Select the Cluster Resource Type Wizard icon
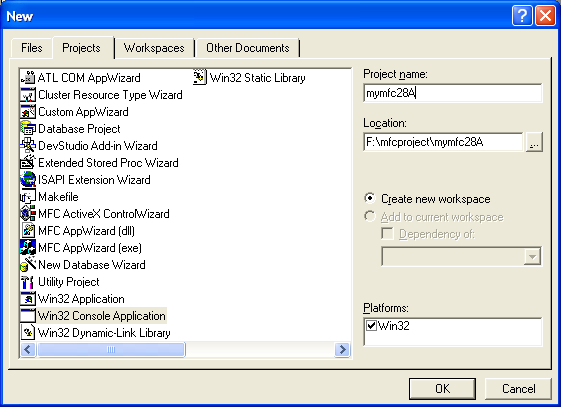Image resolution: width=561 pixels, height=407 pixels. pos(28,95)
